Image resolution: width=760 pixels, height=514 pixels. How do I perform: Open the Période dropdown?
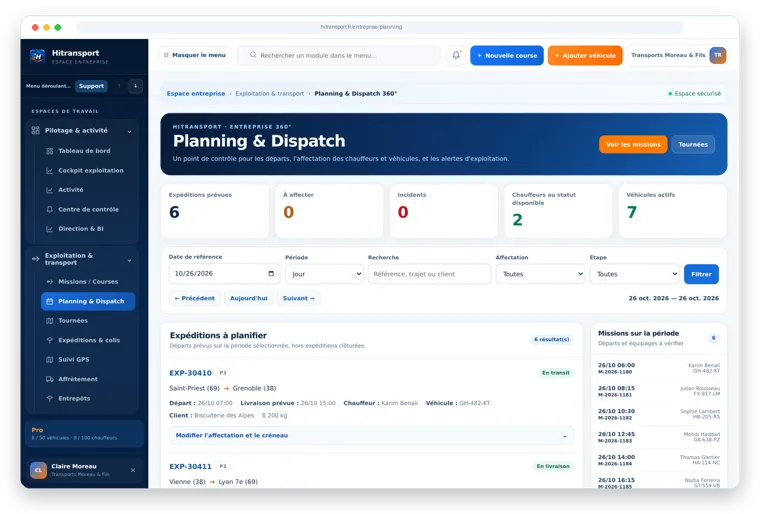[324, 274]
